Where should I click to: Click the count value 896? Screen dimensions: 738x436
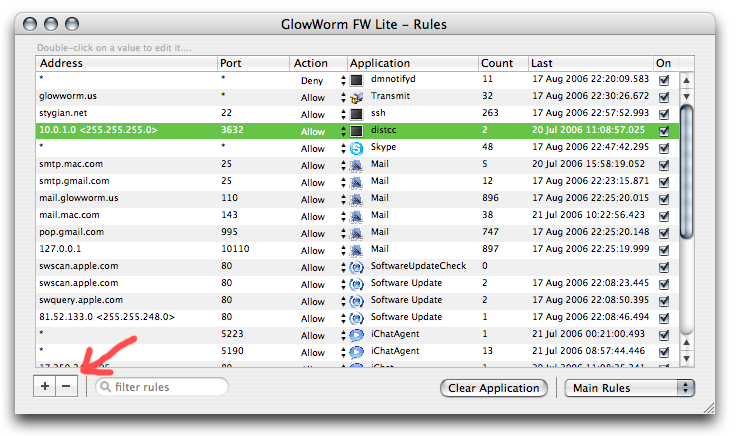(x=490, y=198)
